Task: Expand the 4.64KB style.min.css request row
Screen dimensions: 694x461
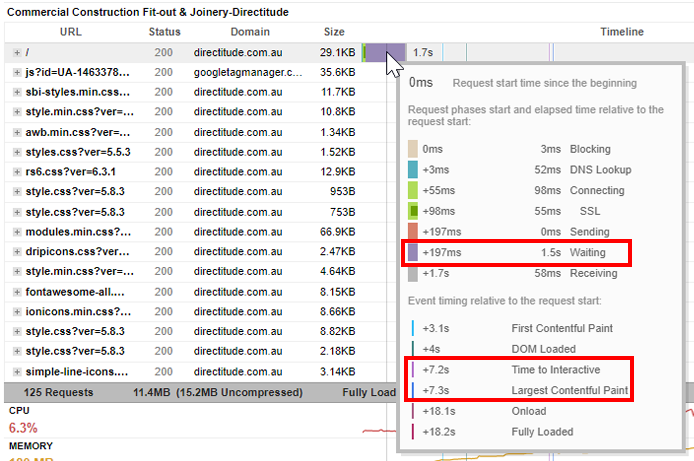Action: 17,271
